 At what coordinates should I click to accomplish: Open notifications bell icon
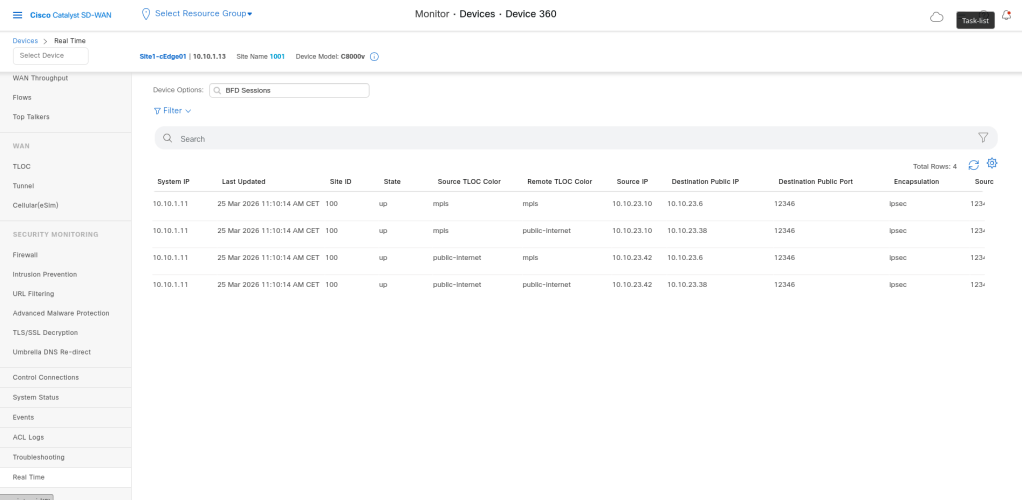coord(1007,15)
